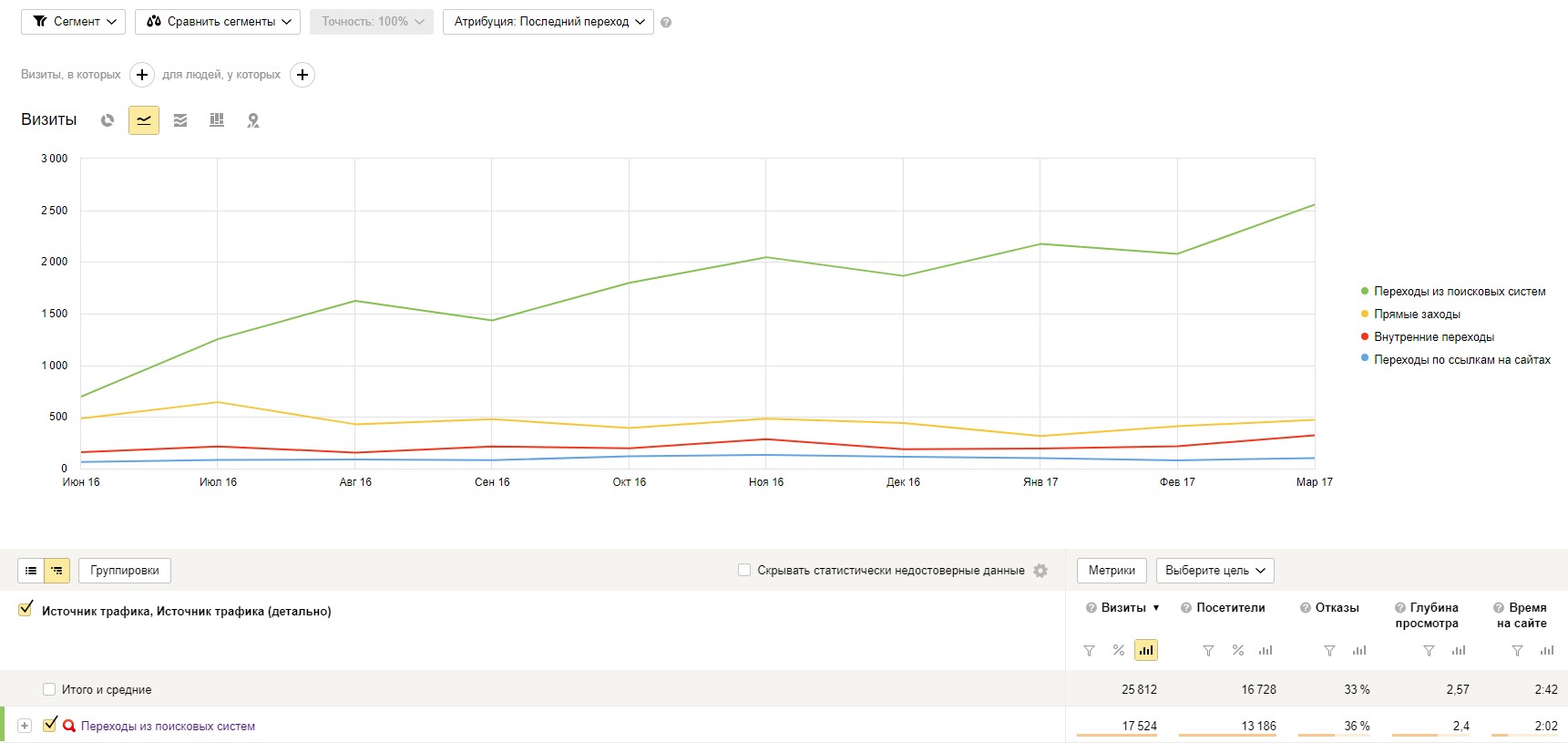Switch table to flat list view

31,571
